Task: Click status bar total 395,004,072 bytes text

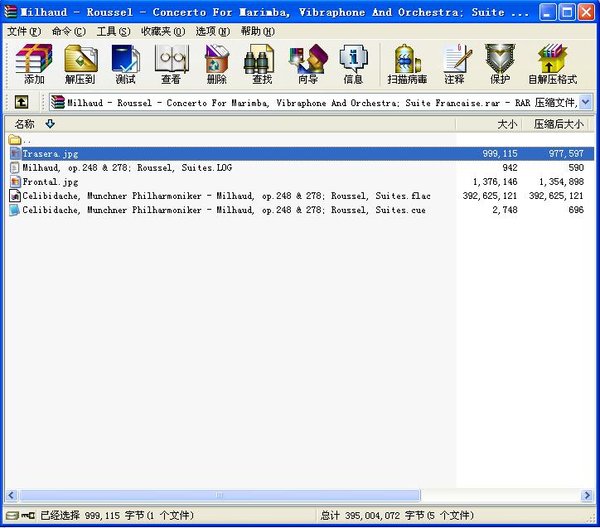Action: coord(397,516)
